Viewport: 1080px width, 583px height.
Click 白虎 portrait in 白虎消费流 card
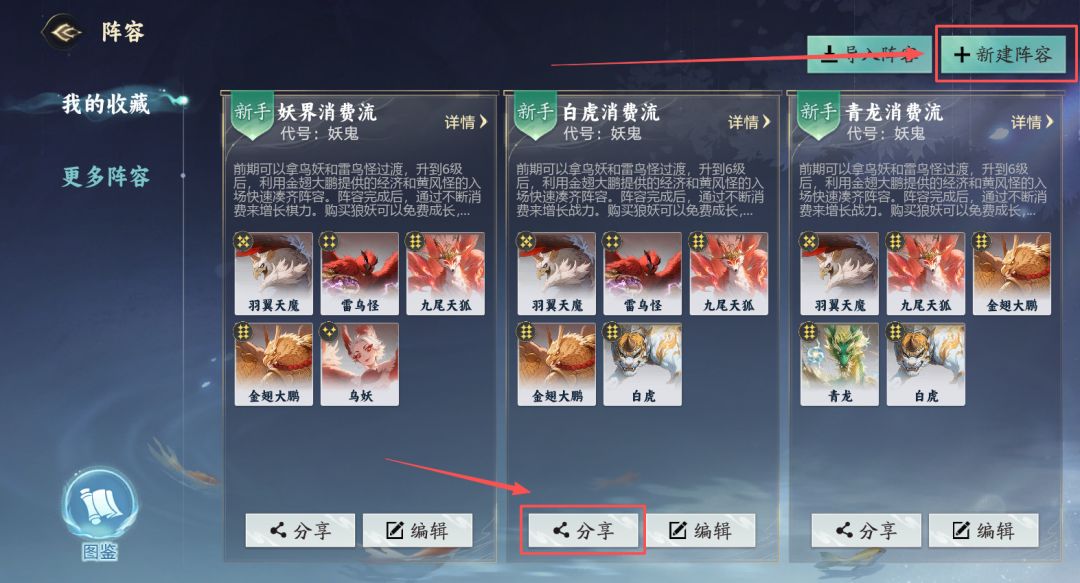pos(643,364)
